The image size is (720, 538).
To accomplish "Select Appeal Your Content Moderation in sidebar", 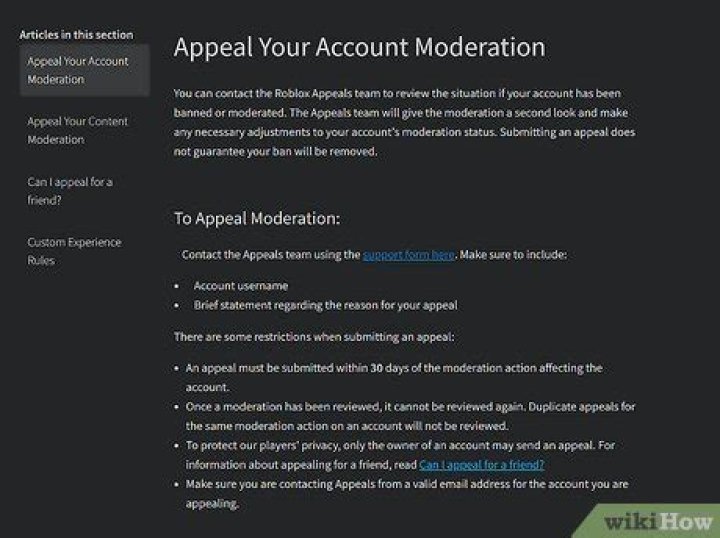I will coord(78,130).
